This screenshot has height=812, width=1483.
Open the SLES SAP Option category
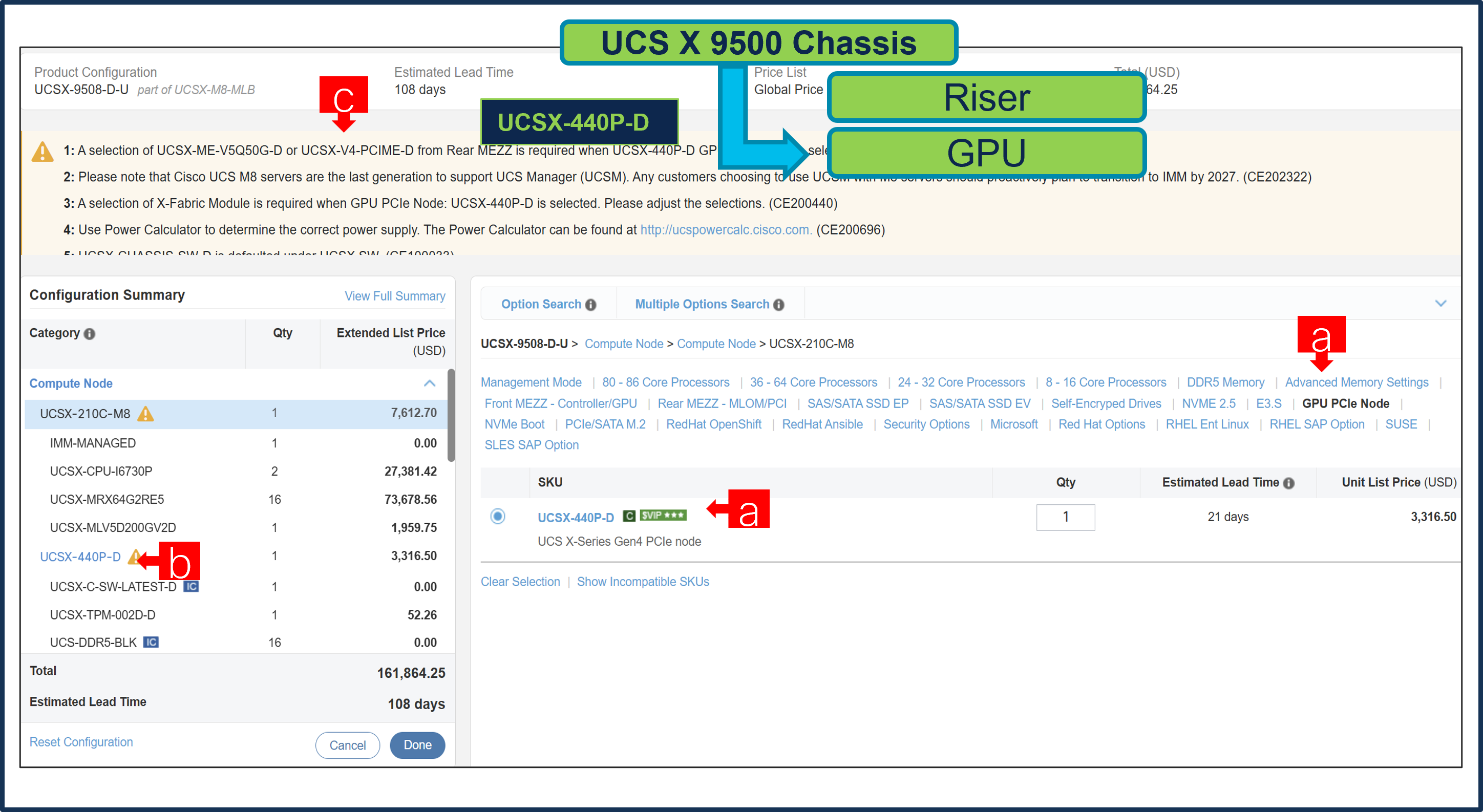532,445
